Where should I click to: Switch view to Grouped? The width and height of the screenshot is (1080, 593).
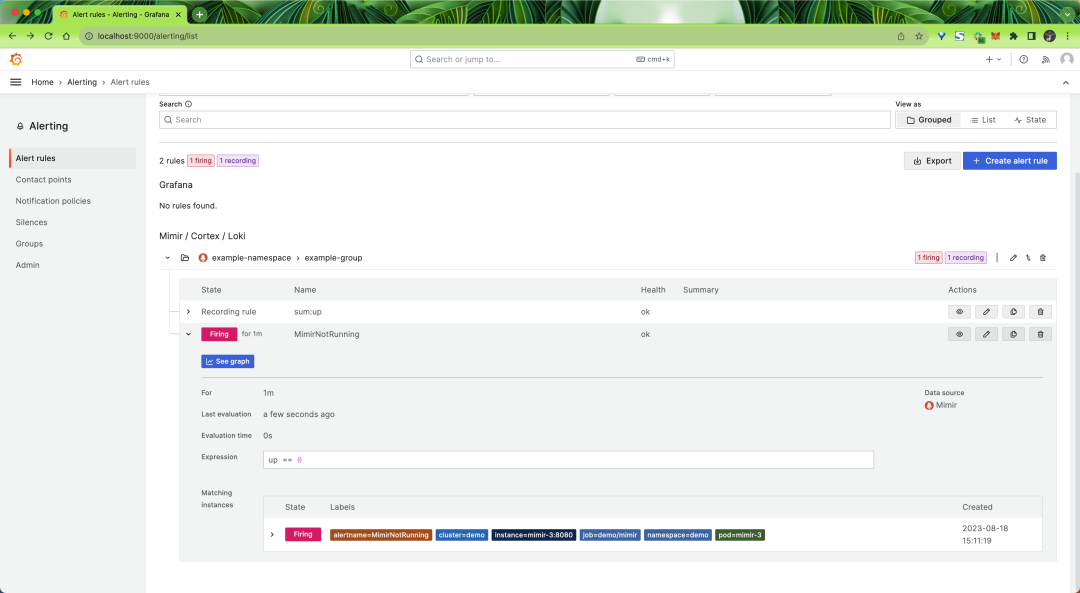(x=928, y=120)
